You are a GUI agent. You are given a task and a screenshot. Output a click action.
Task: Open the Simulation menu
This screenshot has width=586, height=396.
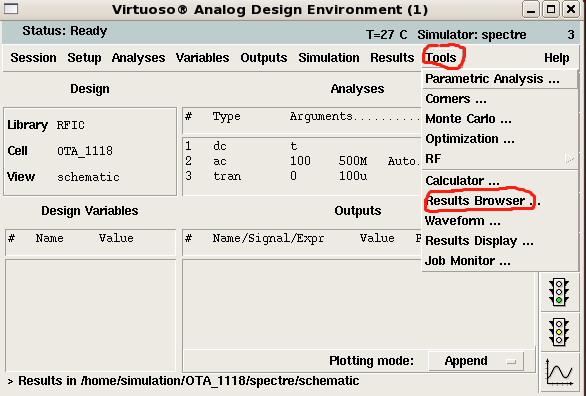[x=329, y=58]
